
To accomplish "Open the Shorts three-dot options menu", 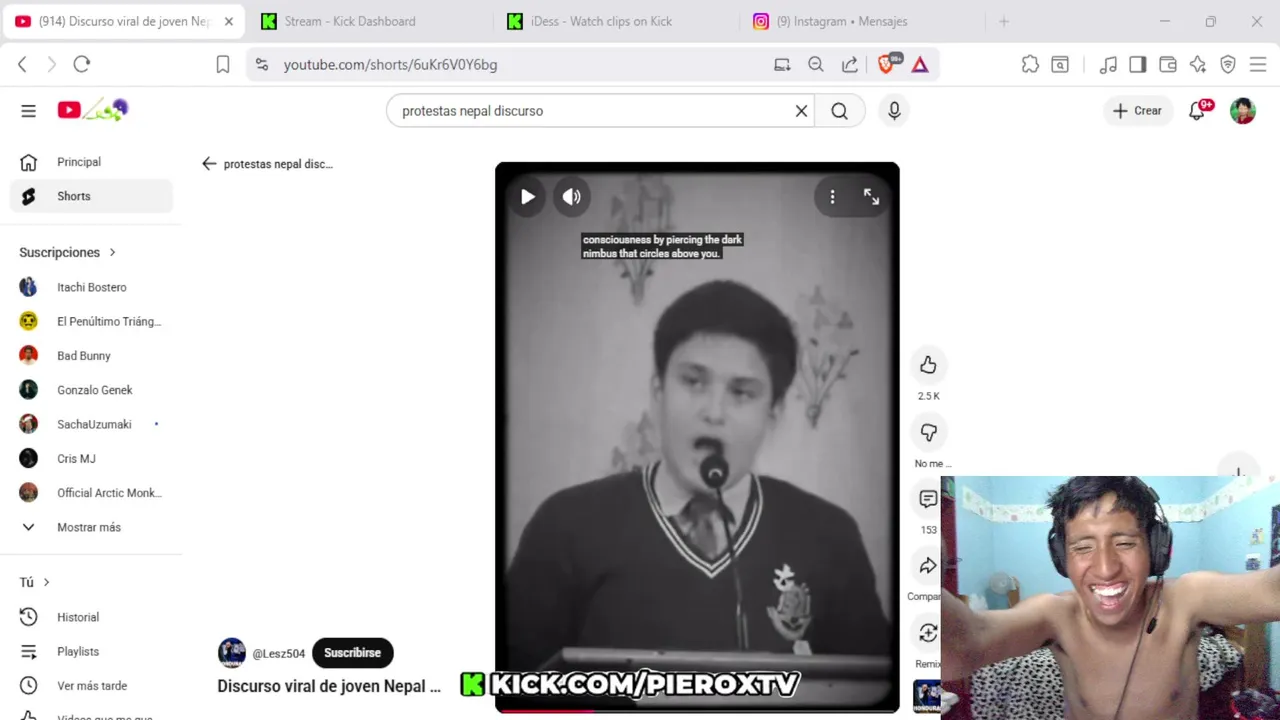I will [832, 197].
